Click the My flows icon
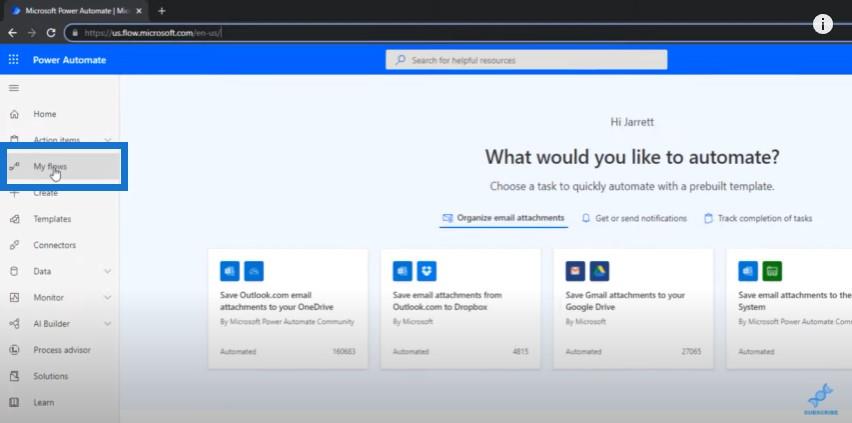The image size is (852, 423). coord(15,166)
